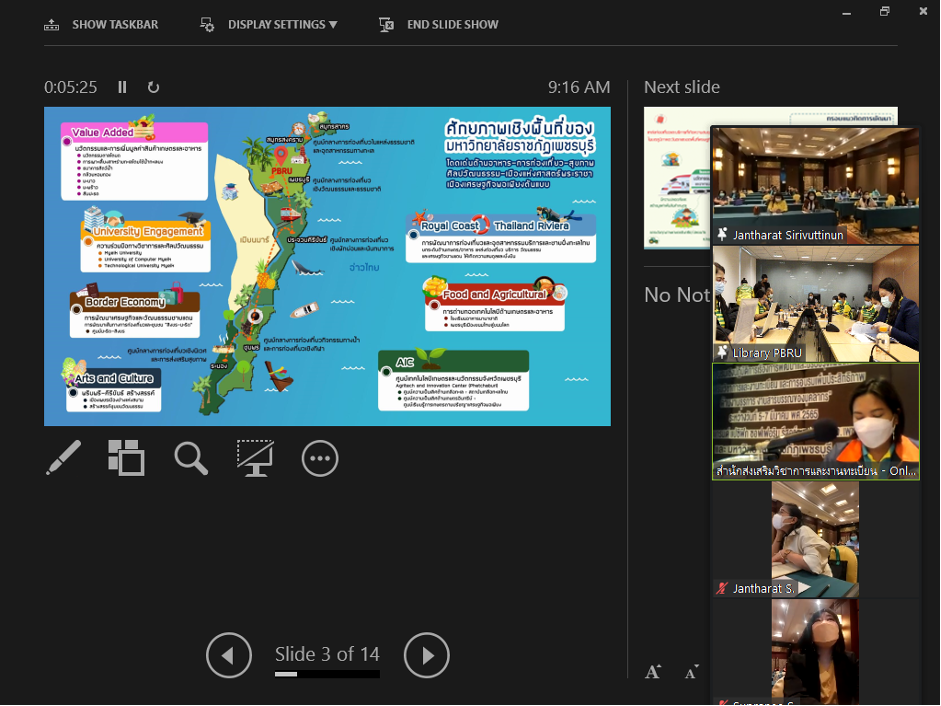Image resolution: width=941 pixels, height=706 pixels.
Task: Open the see all slides grid
Action: [127, 458]
